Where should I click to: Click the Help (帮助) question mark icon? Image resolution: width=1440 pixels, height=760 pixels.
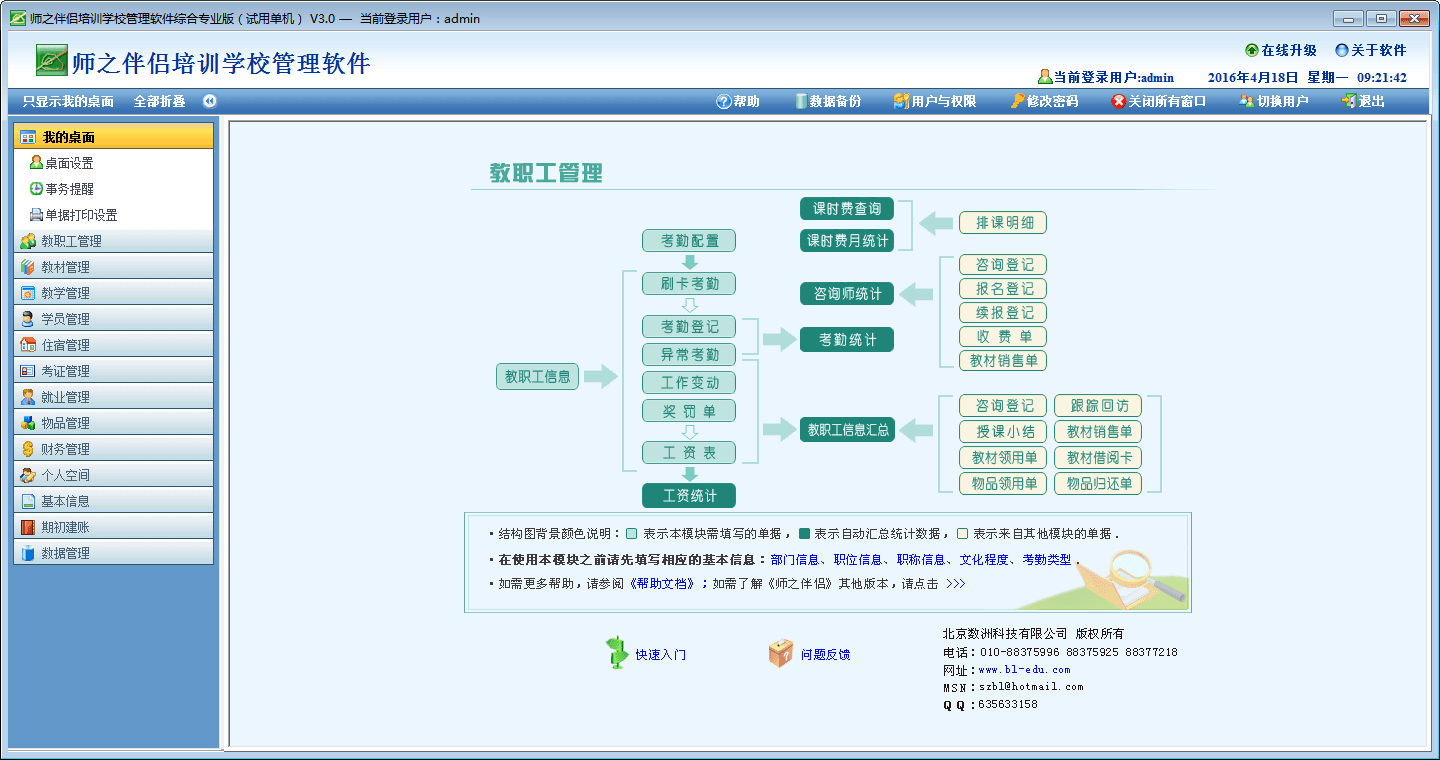pos(724,101)
